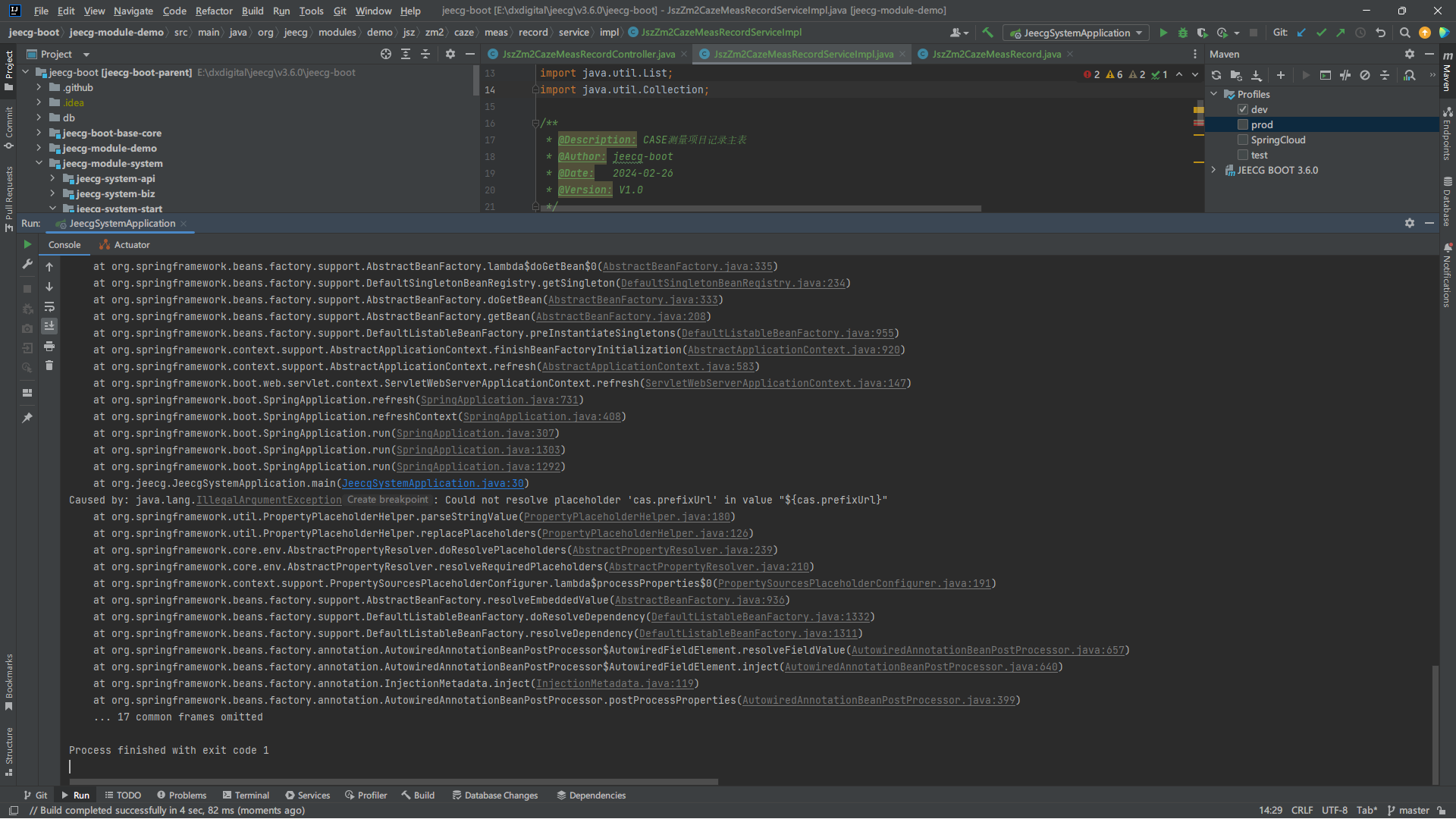Click console vertical scrollbar thumb
Image resolution: width=1456 pixels, height=819 pixels.
pyautogui.click(x=1436, y=724)
